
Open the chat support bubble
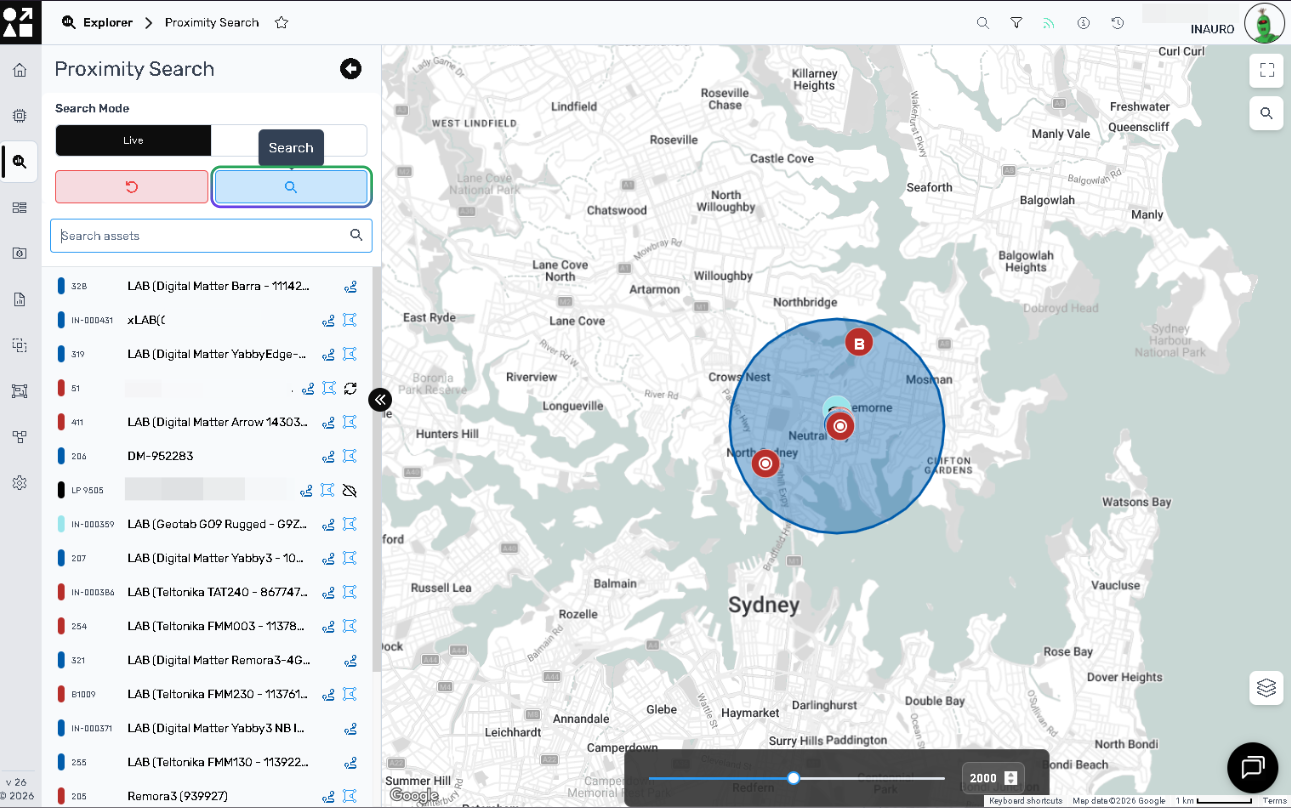[1252, 768]
